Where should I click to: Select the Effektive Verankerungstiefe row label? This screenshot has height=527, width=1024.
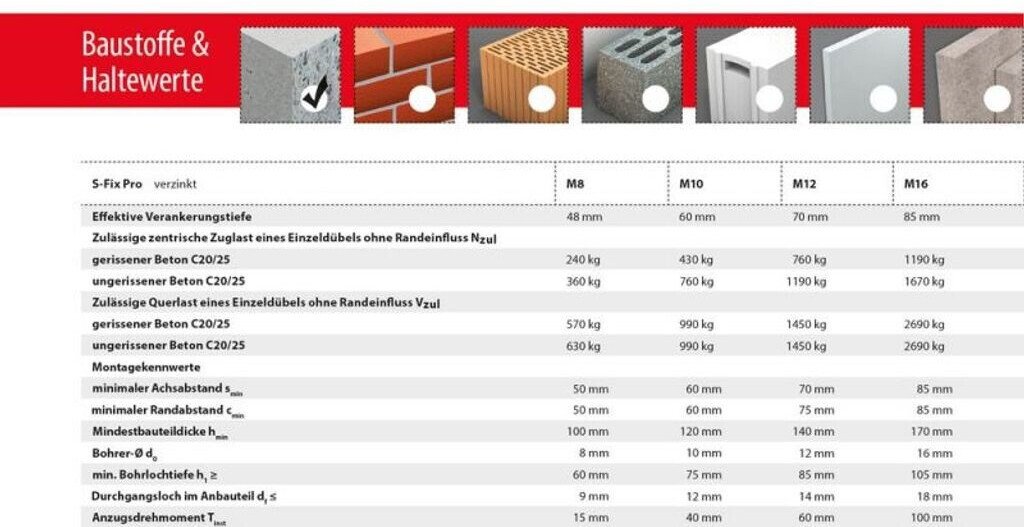point(171,216)
